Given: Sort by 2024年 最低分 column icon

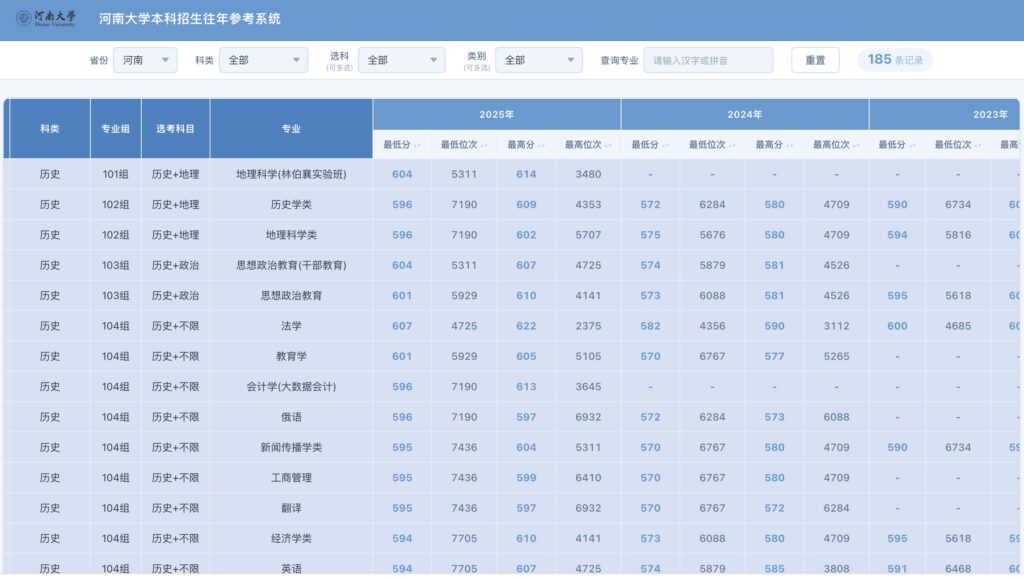Looking at the screenshot, I should pos(666,146).
